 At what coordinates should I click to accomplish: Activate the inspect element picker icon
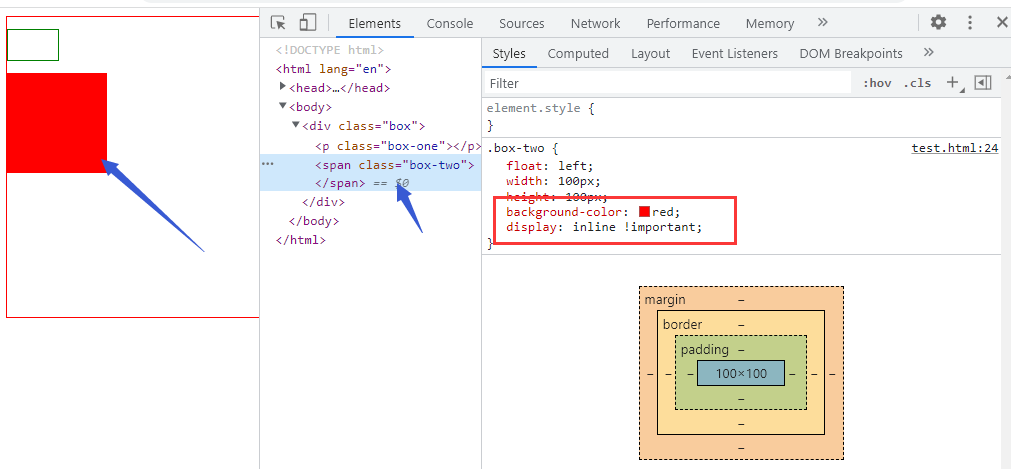(278, 23)
